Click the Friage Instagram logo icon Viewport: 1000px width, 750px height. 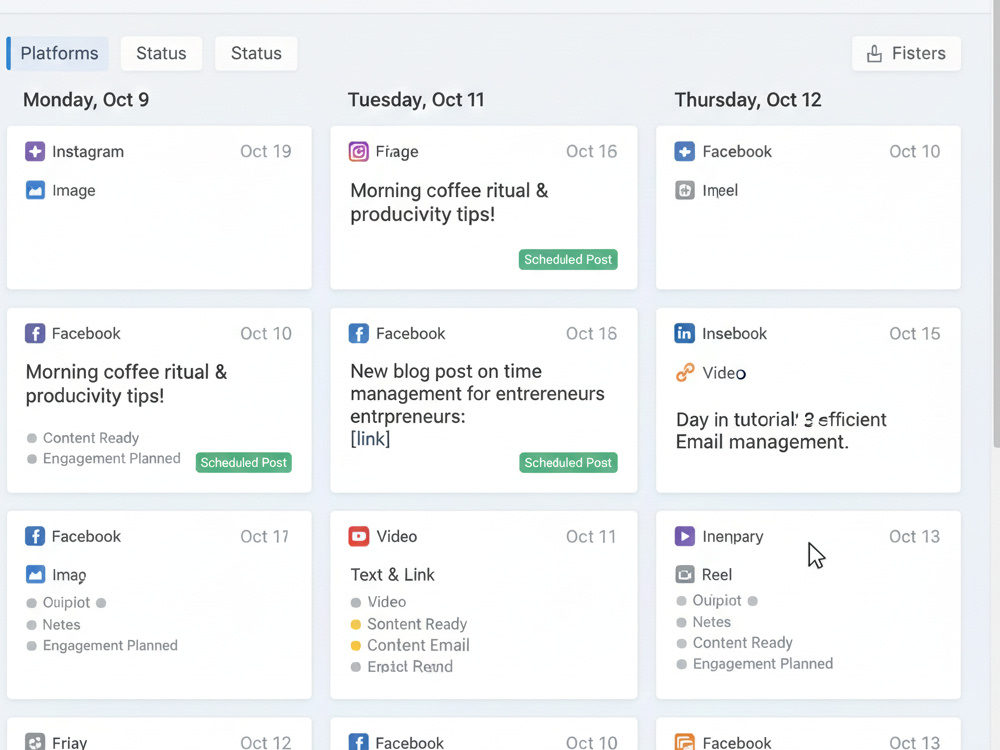(358, 152)
